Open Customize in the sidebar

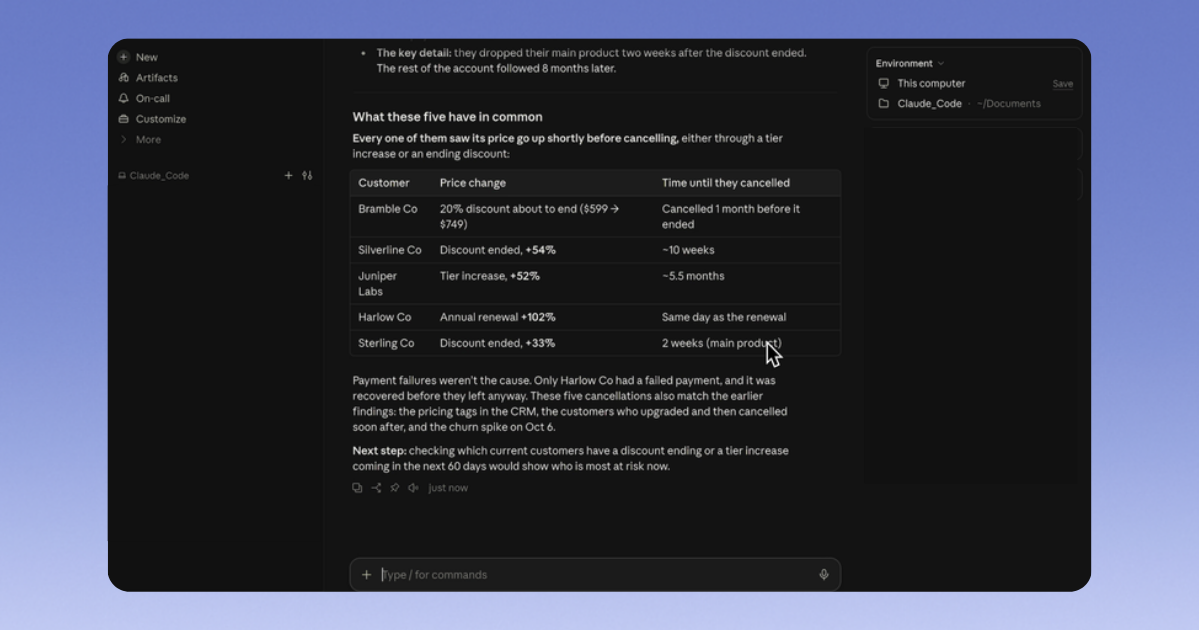(152, 119)
